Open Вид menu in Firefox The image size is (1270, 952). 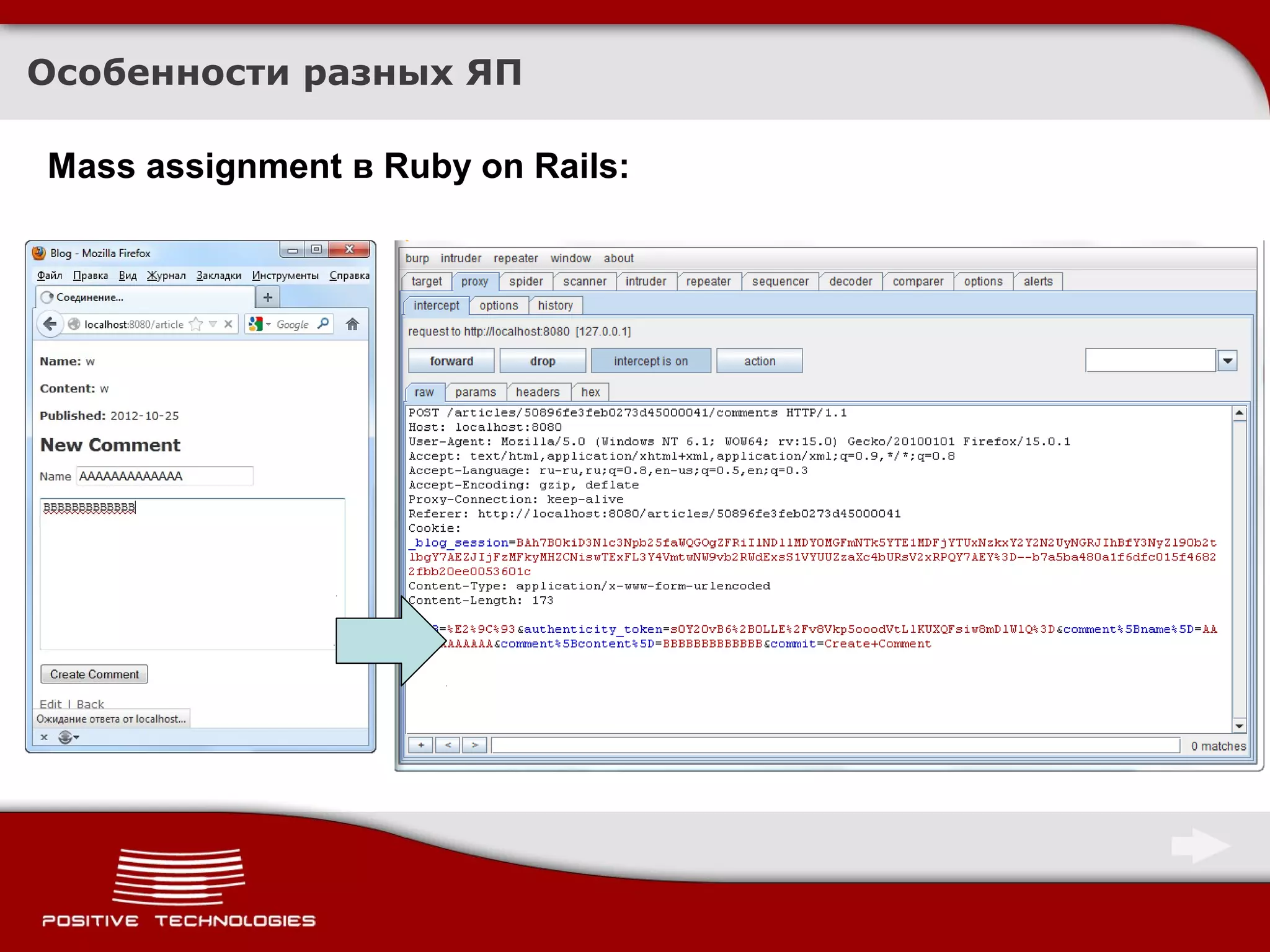click(128, 275)
